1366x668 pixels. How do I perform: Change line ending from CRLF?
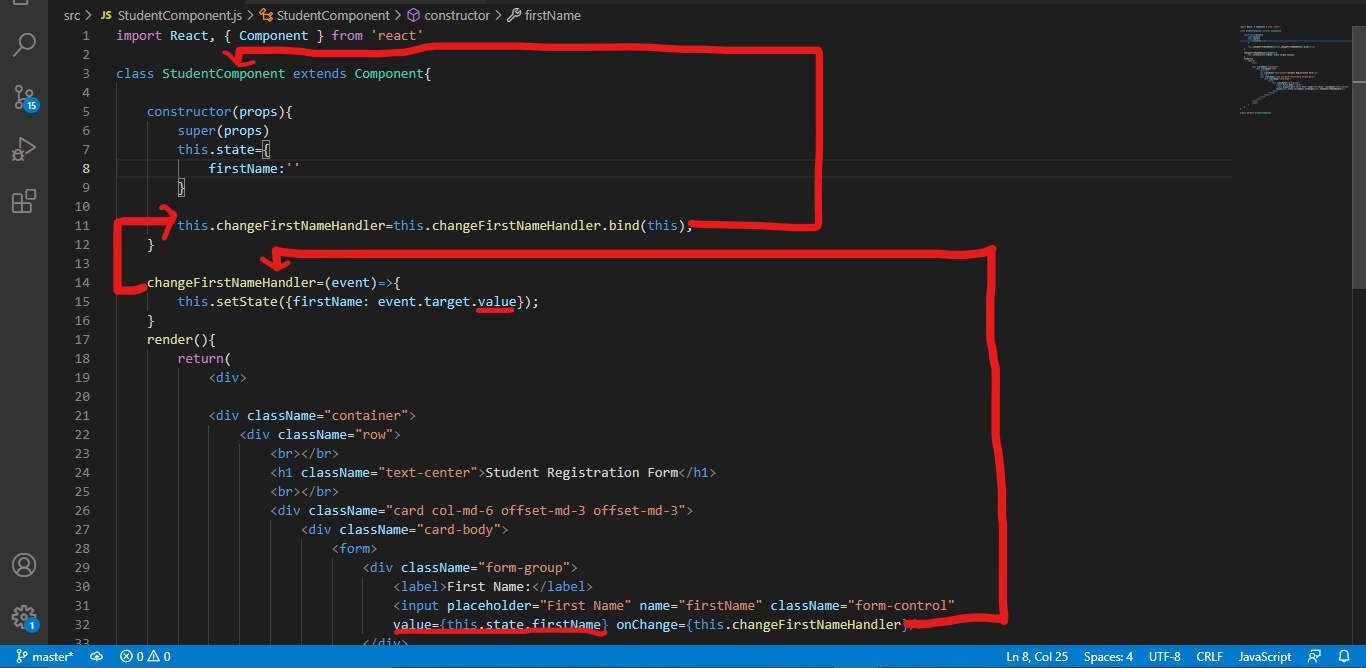click(1209, 657)
